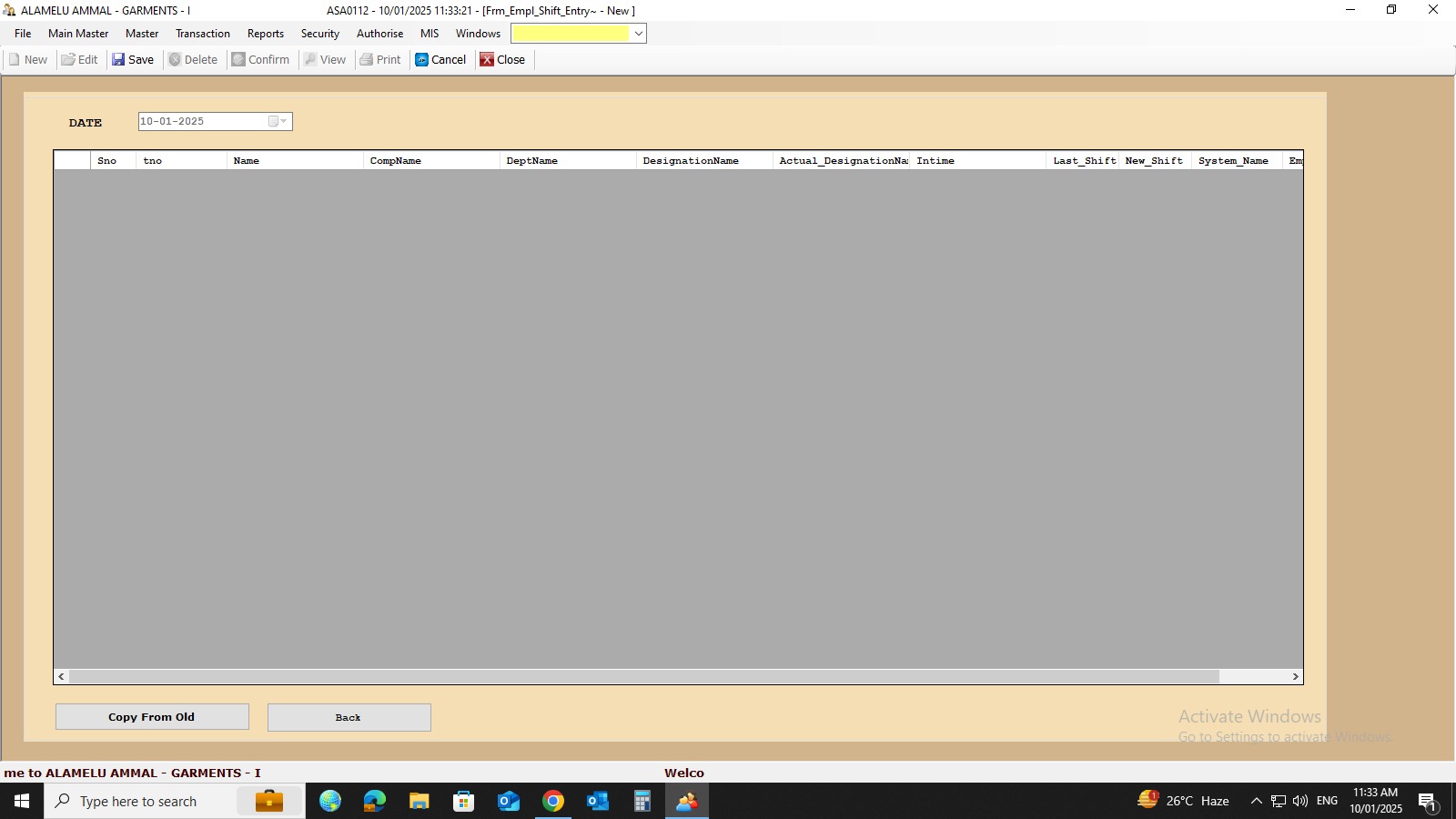Click the Copy From Old button
The image size is (1456, 819).
tap(152, 717)
